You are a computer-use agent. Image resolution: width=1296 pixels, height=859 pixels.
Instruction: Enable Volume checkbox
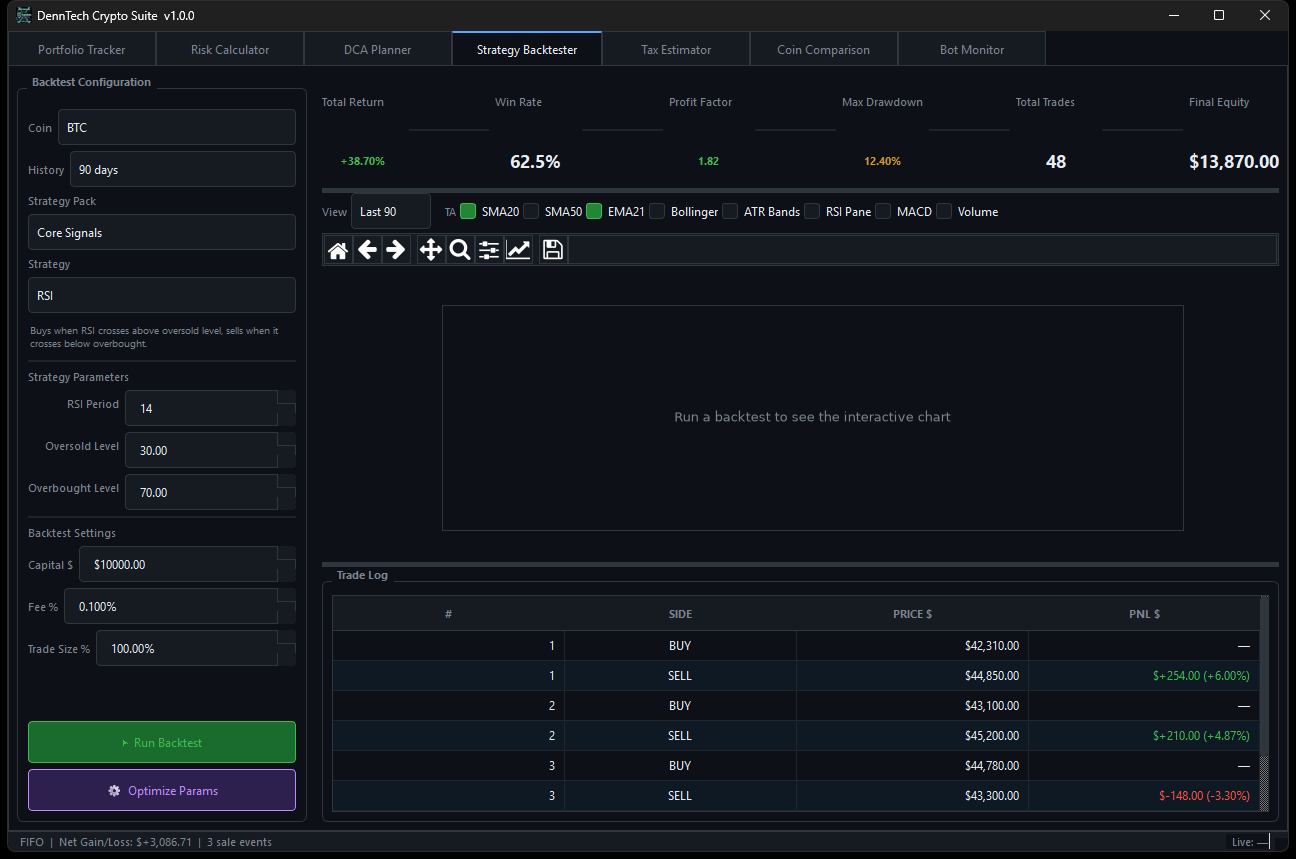pyautogui.click(x=944, y=211)
